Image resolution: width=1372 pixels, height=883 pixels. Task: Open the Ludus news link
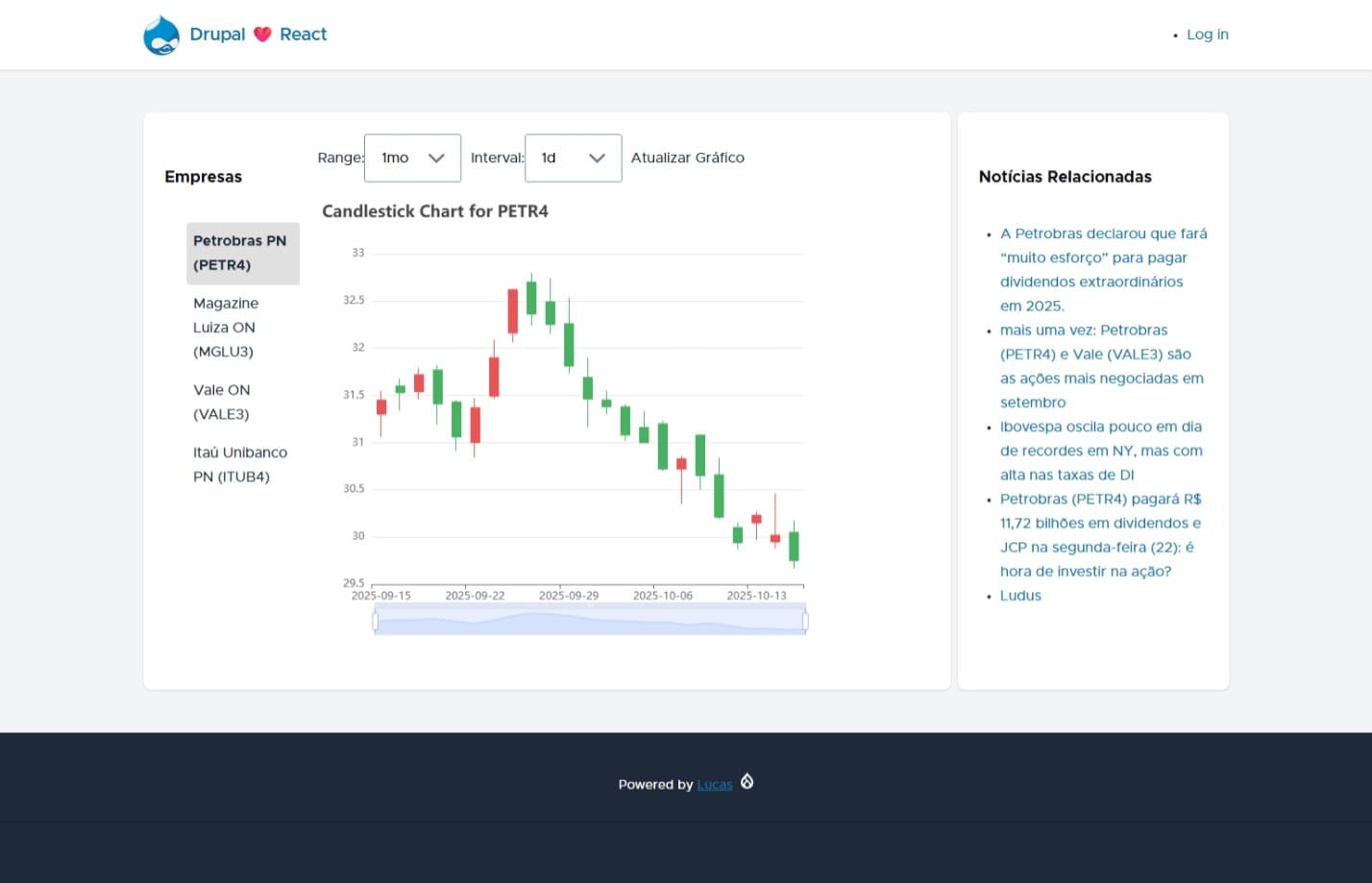(1020, 596)
